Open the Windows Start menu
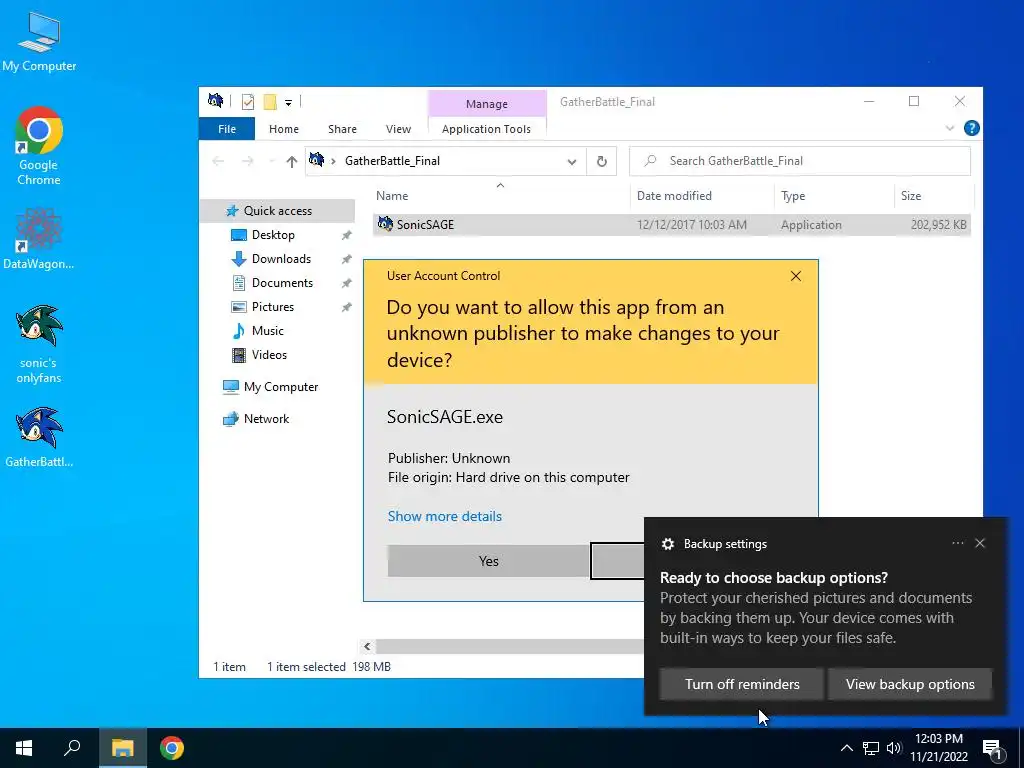Image resolution: width=1024 pixels, height=768 pixels. coord(24,748)
